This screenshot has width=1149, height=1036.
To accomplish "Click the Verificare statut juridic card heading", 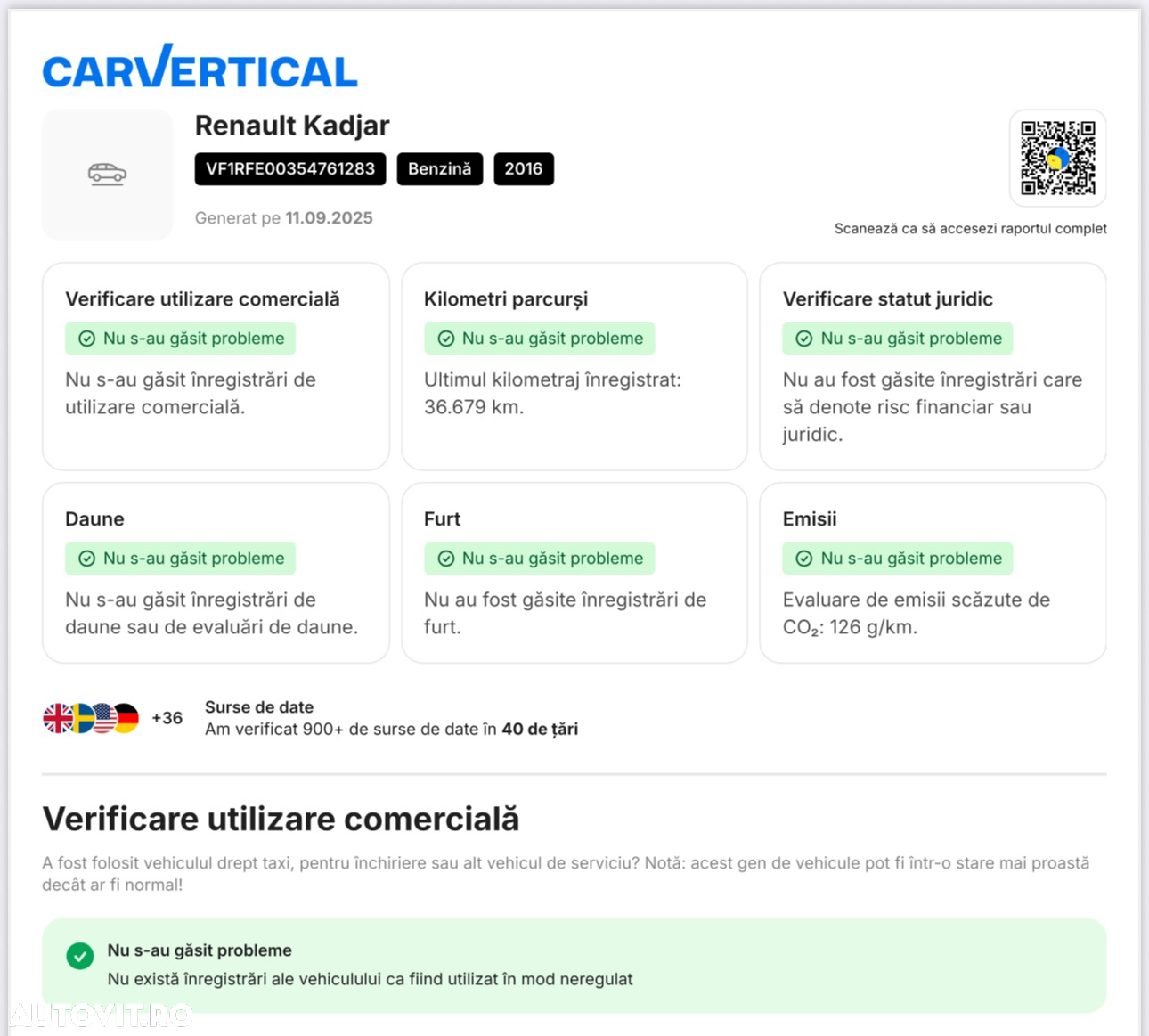I will (x=888, y=299).
